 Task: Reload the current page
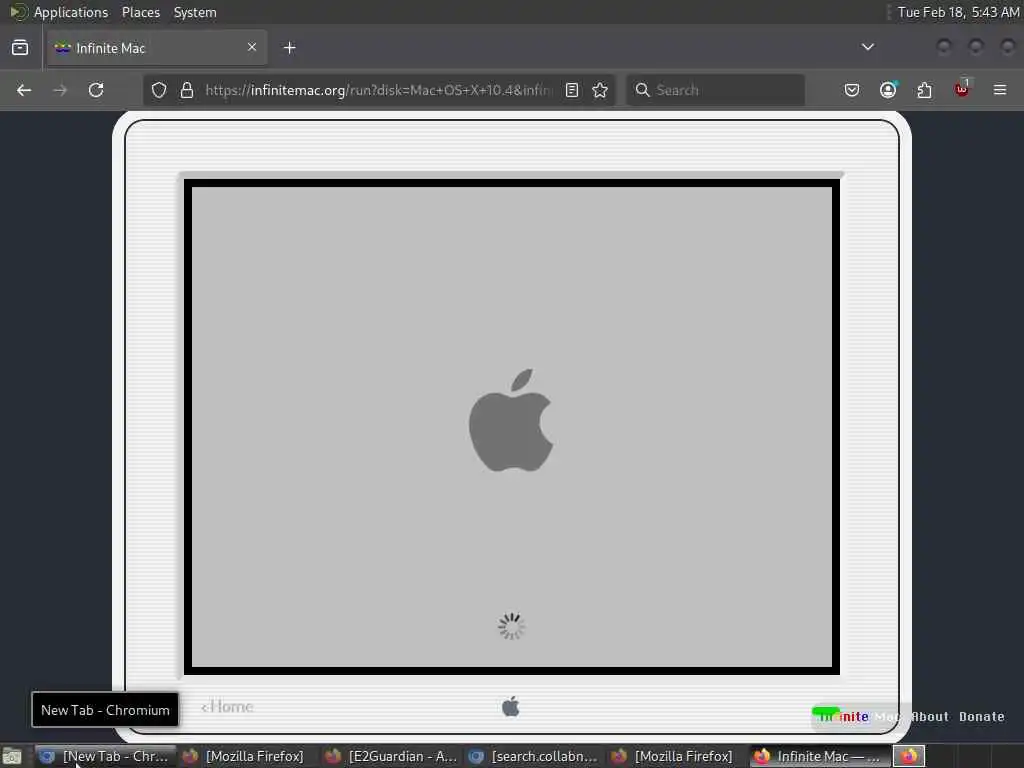click(x=96, y=90)
